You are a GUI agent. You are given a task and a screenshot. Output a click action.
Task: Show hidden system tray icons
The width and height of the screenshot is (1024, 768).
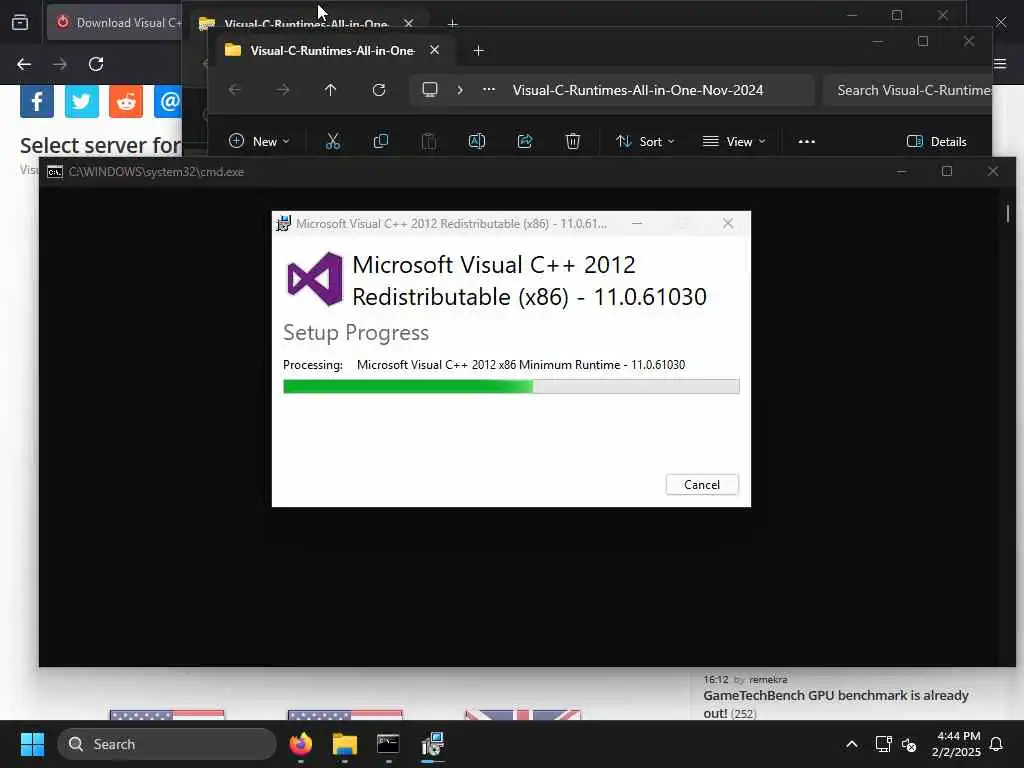click(x=852, y=744)
